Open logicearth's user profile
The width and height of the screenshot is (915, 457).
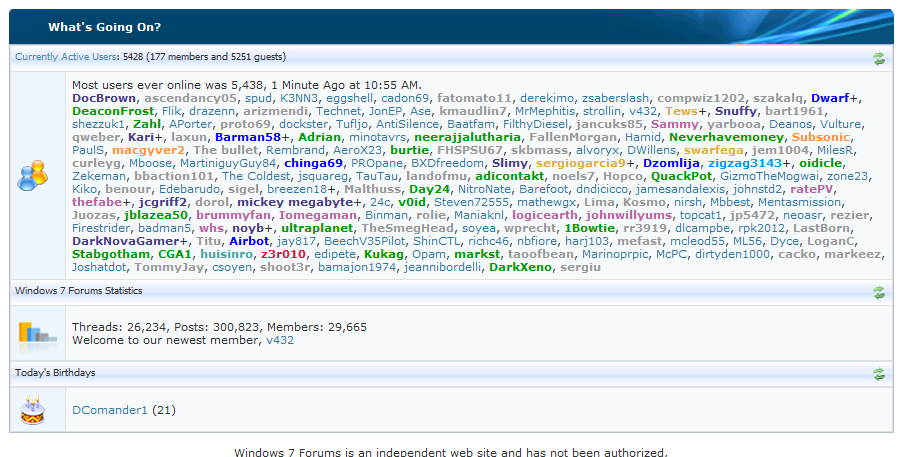coord(544,215)
